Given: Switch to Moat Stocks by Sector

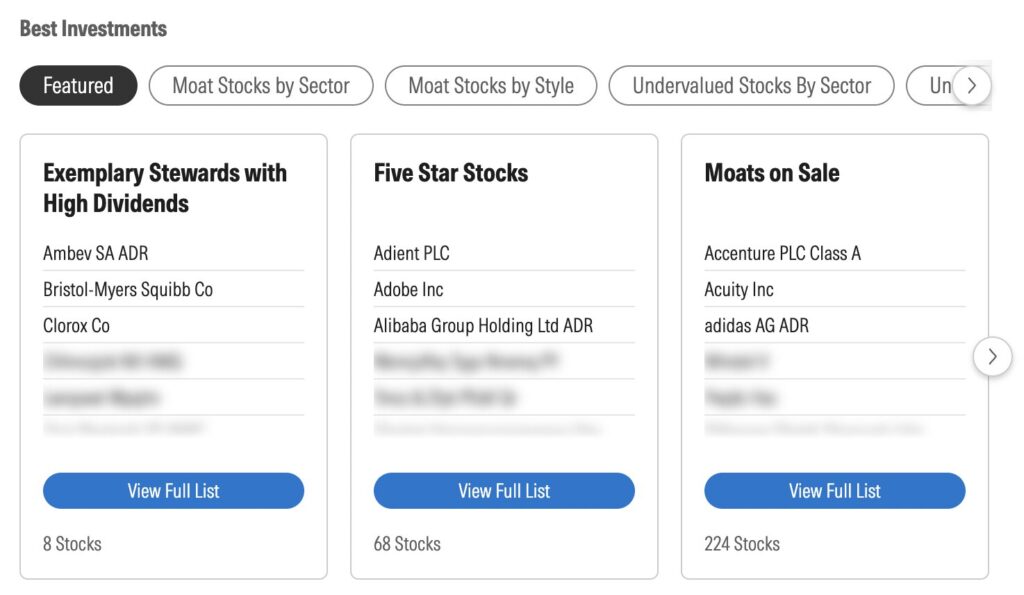Looking at the screenshot, I should pos(261,86).
